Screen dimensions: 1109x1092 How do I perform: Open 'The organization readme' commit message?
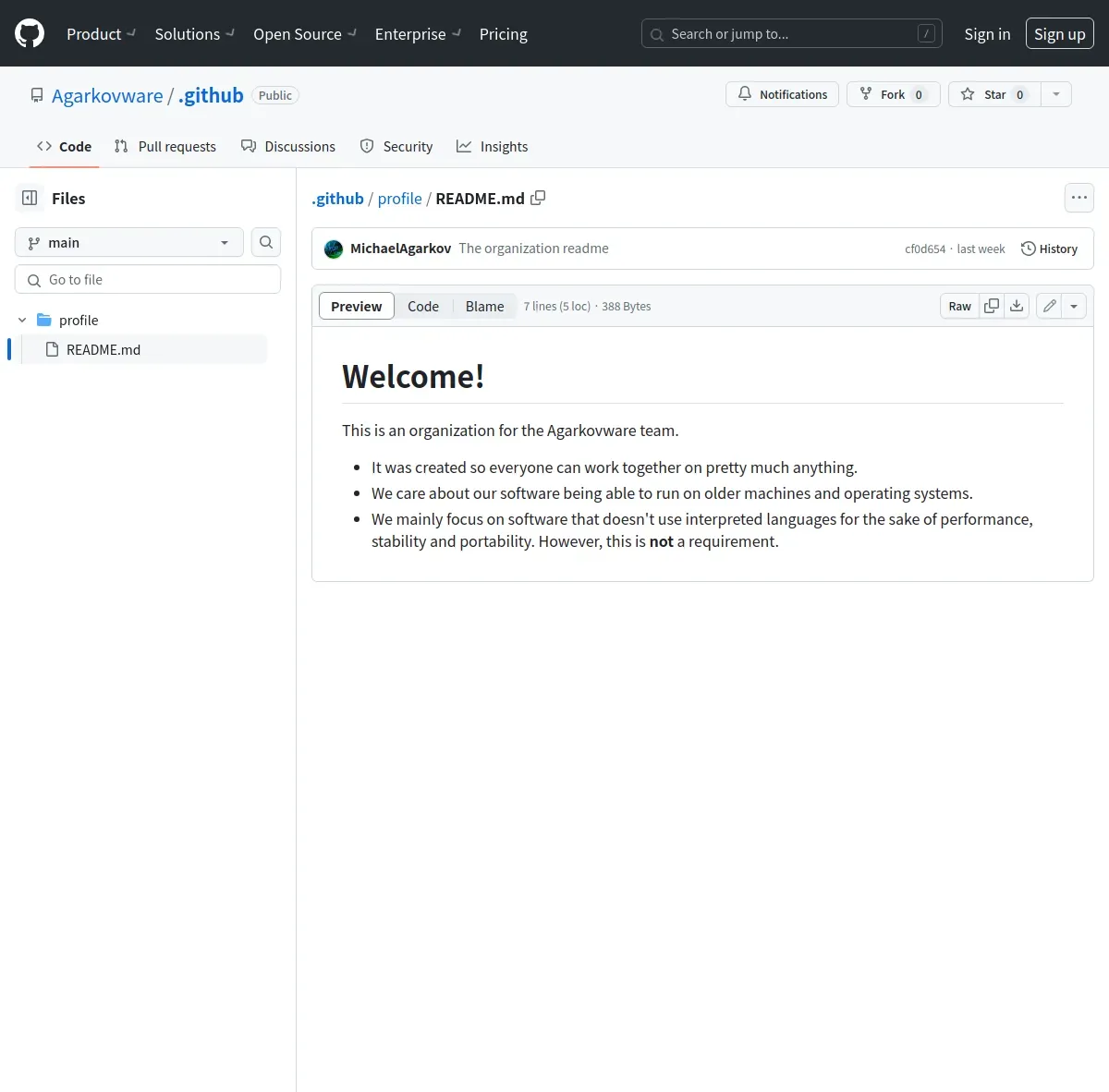(x=533, y=249)
